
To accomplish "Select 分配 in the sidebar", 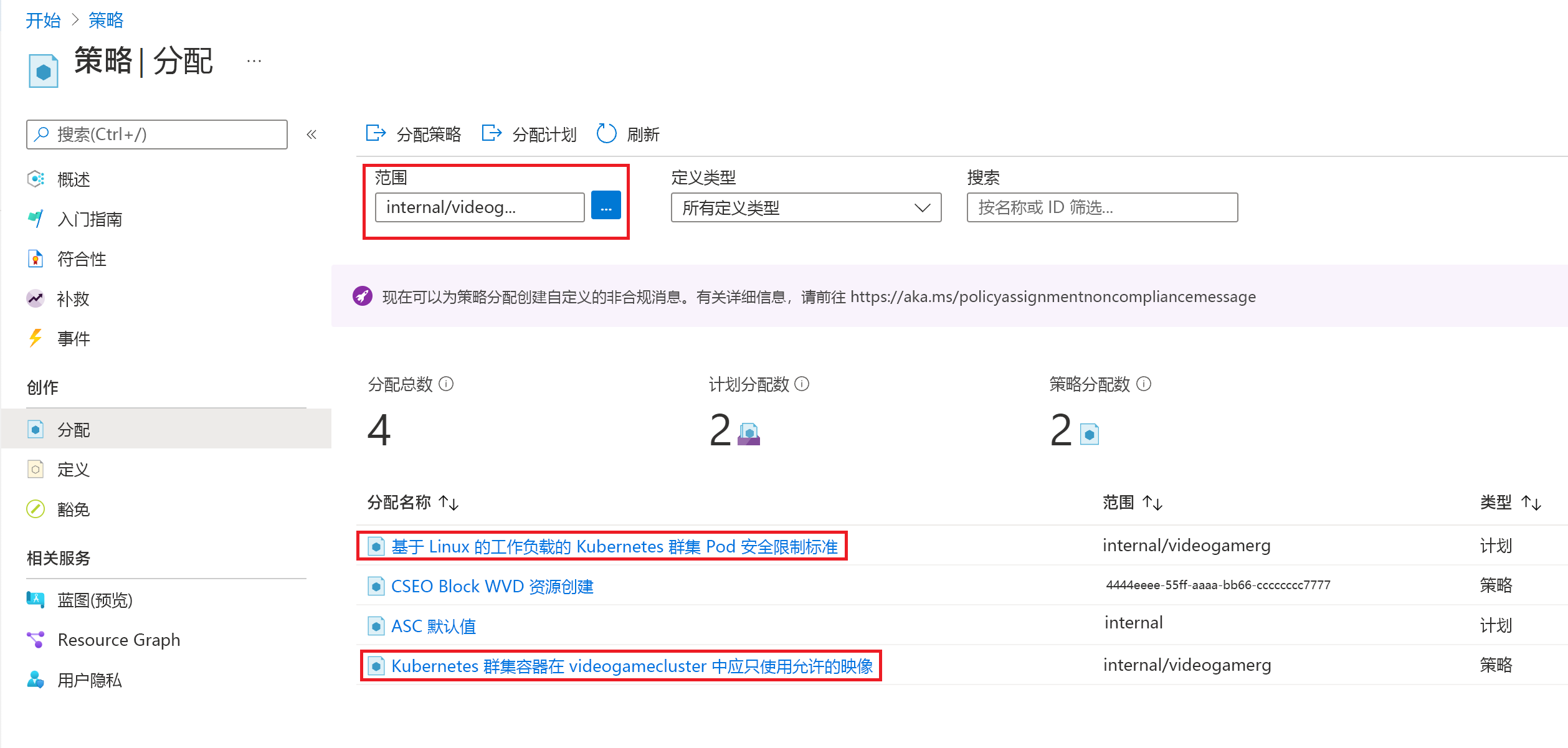I will (166, 430).
